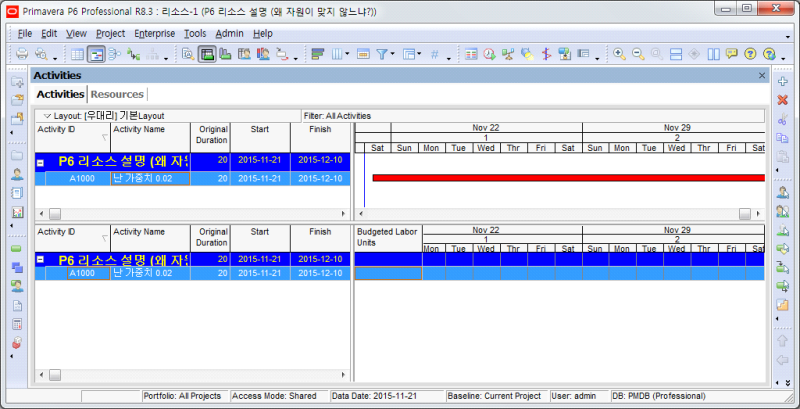This screenshot has width=800, height=409.
Task: Select the Activities tab
Action: (60, 94)
